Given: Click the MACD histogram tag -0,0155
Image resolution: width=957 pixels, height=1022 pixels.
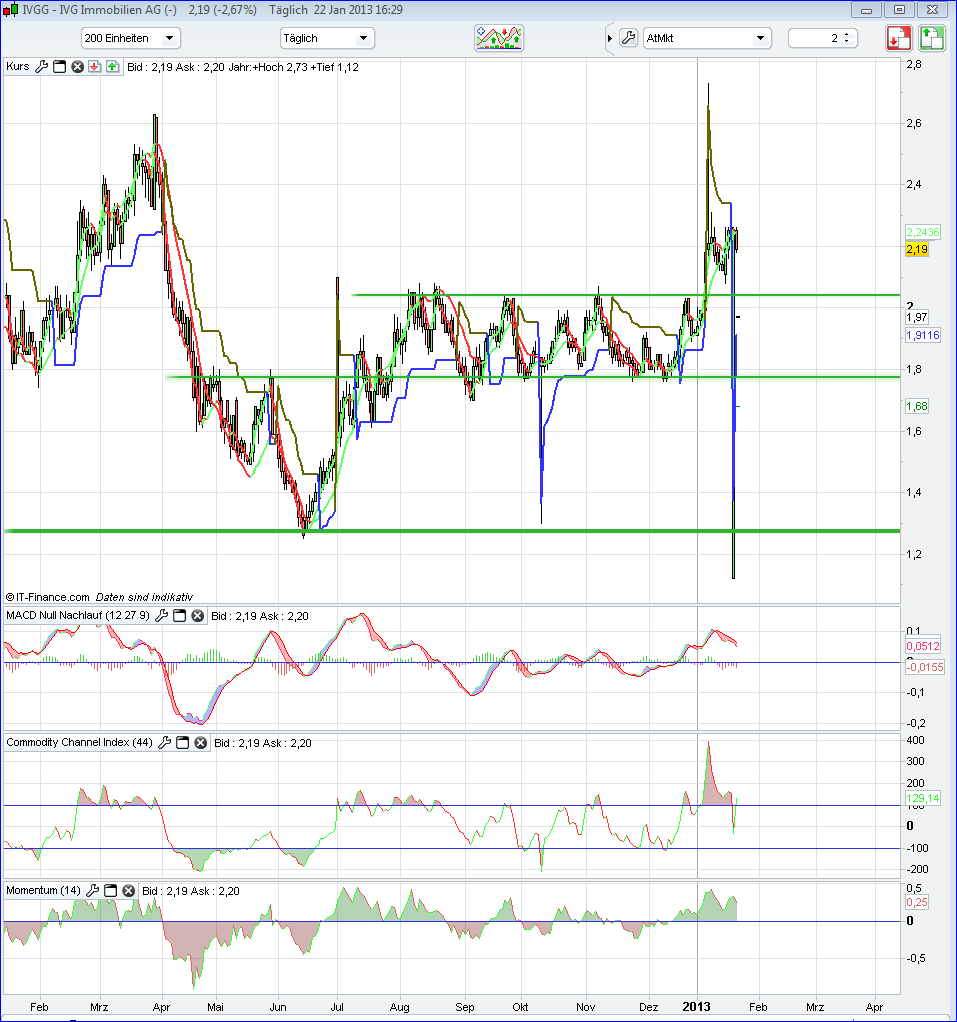Looking at the screenshot, I should click(x=925, y=667).
